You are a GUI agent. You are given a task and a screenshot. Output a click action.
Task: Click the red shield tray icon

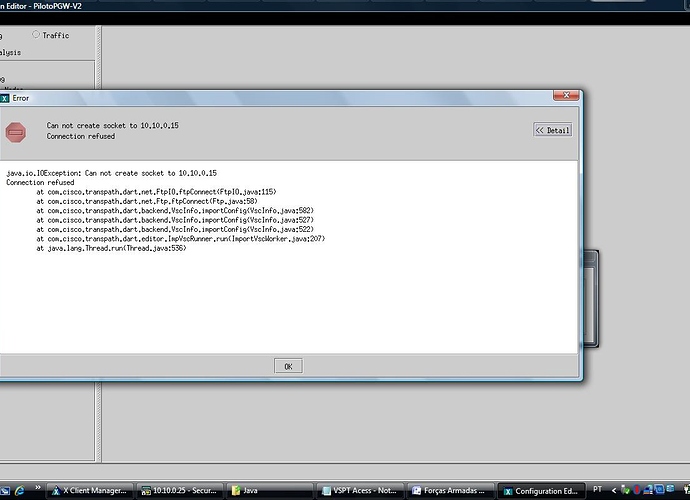[636, 489]
